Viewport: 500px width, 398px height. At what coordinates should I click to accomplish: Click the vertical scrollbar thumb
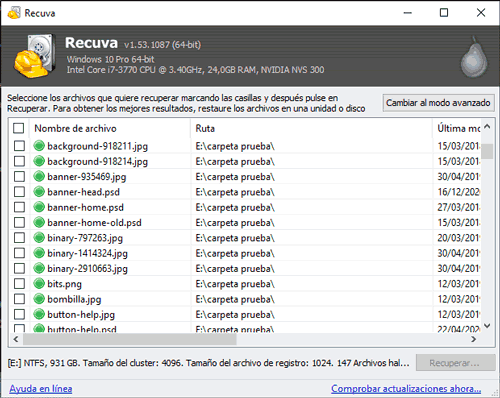(487, 151)
